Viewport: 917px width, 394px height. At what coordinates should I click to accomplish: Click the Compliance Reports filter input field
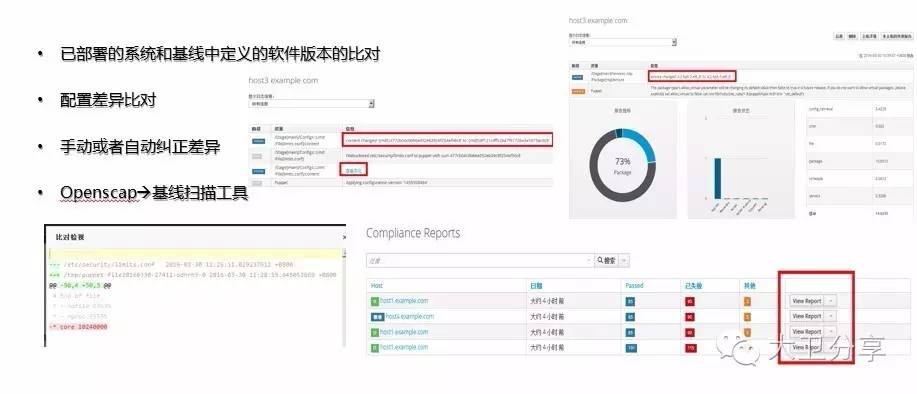(x=480, y=260)
